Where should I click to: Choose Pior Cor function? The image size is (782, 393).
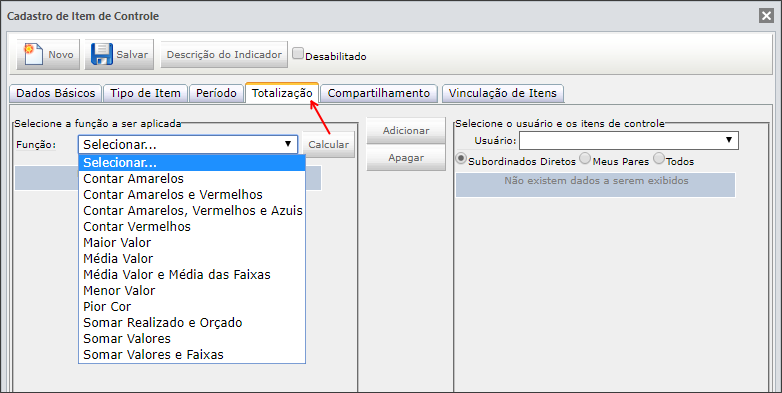[192, 306]
